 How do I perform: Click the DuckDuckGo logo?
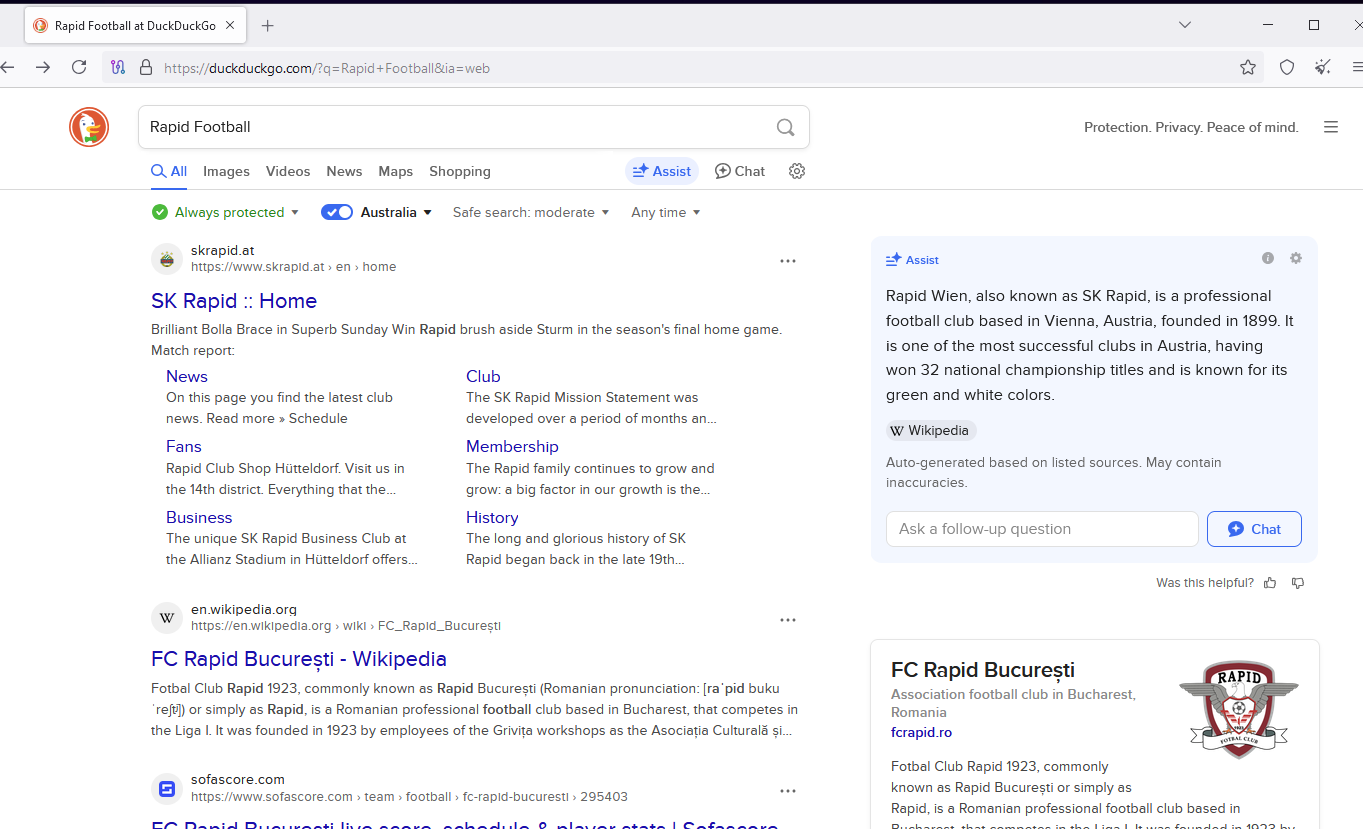(89, 127)
